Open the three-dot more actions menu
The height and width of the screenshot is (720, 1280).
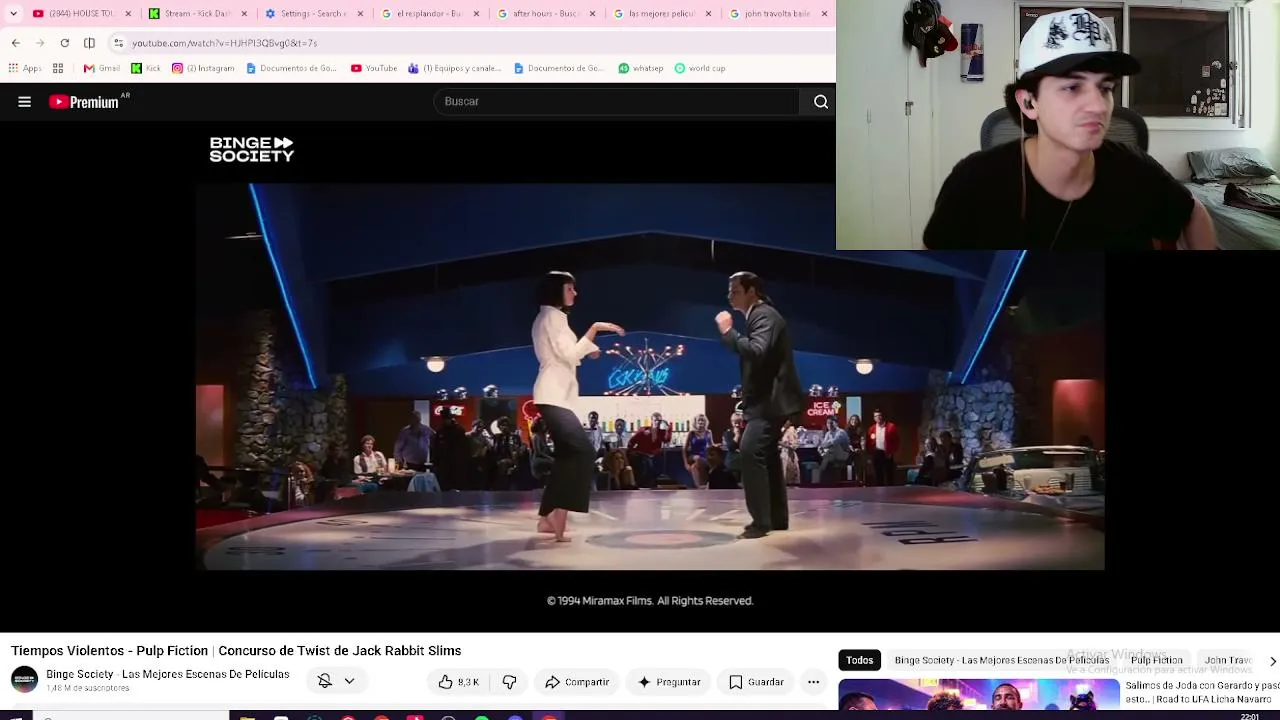point(813,682)
